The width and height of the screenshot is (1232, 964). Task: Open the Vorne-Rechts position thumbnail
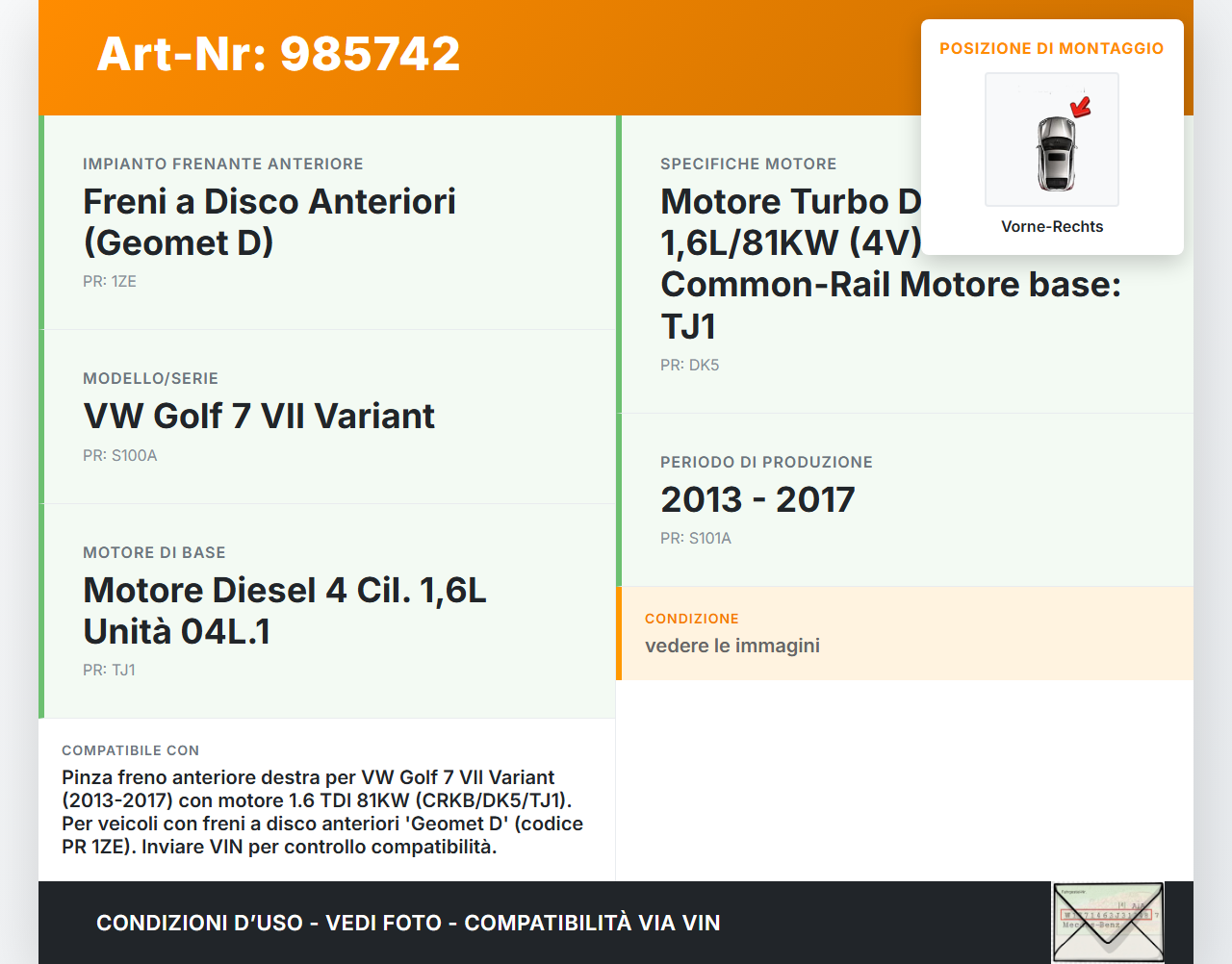click(x=1051, y=154)
